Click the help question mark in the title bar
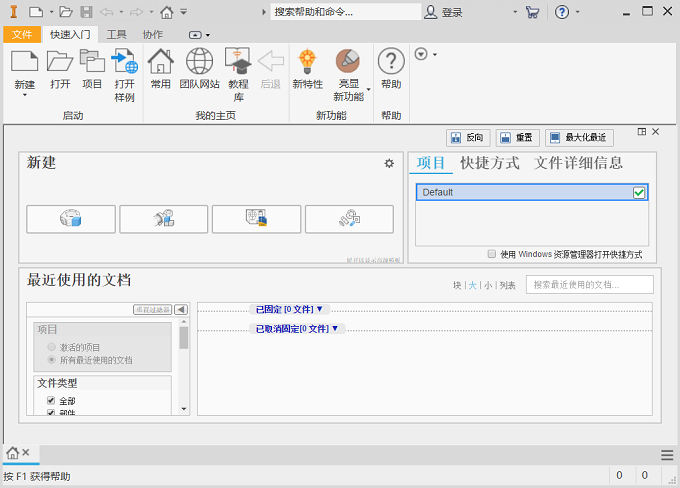Viewport: 680px width, 488px height. coord(562,12)
